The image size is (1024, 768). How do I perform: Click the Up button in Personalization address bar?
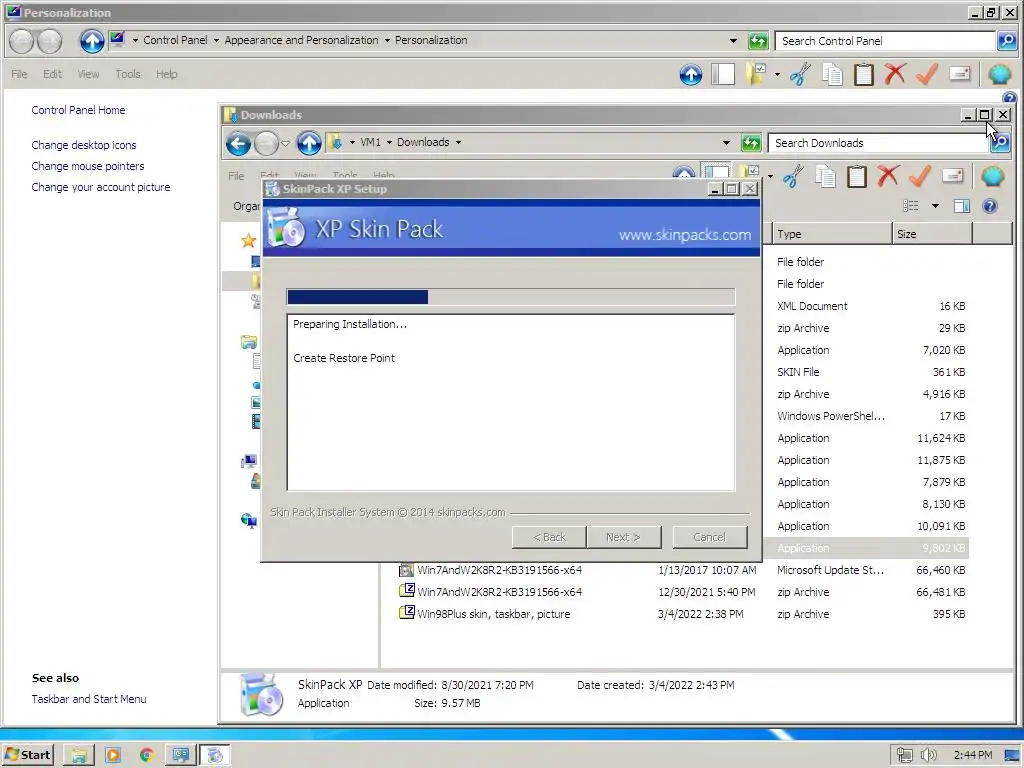[92, 41]
